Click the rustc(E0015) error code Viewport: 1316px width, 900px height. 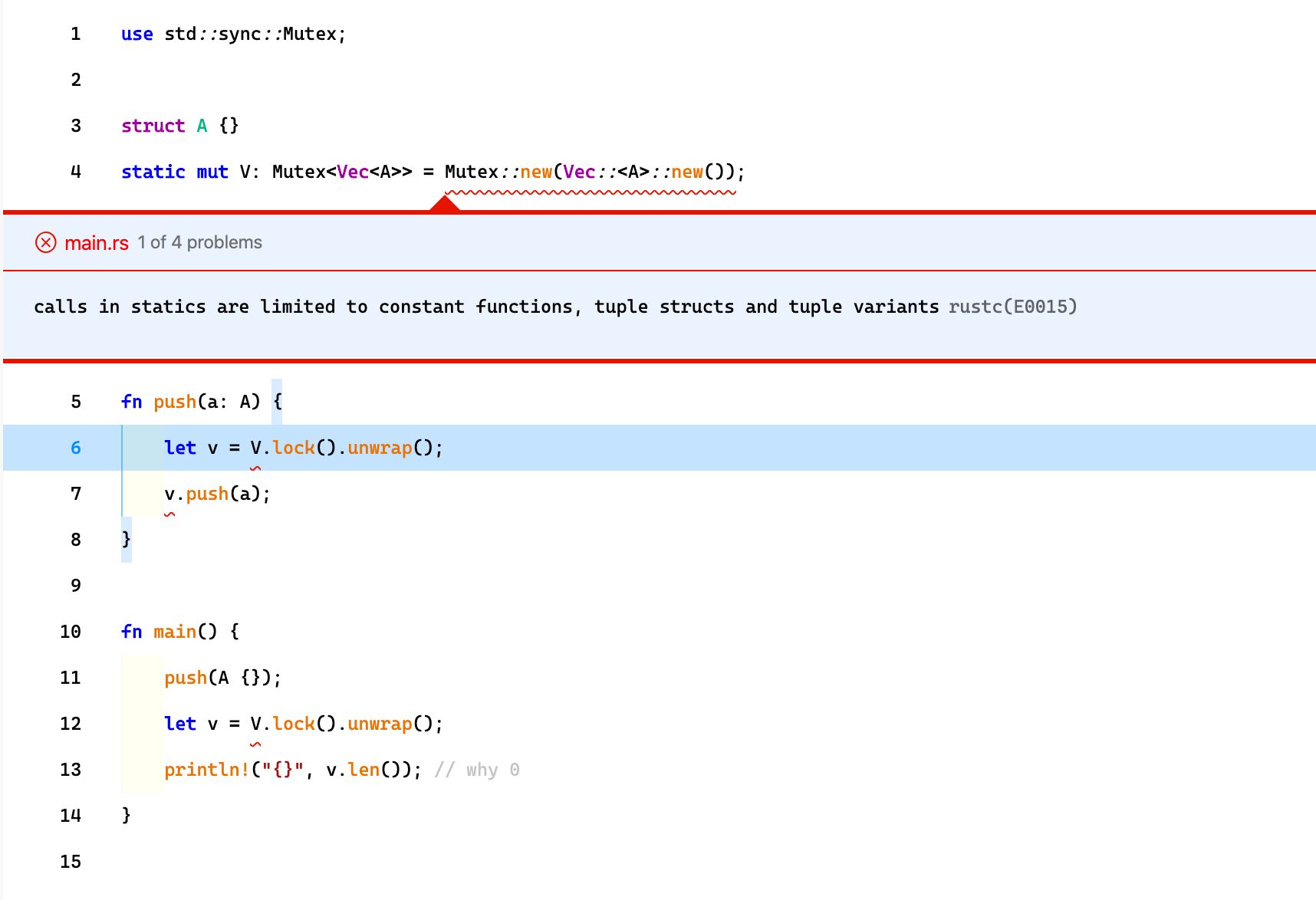click(x=1012, y=307)
